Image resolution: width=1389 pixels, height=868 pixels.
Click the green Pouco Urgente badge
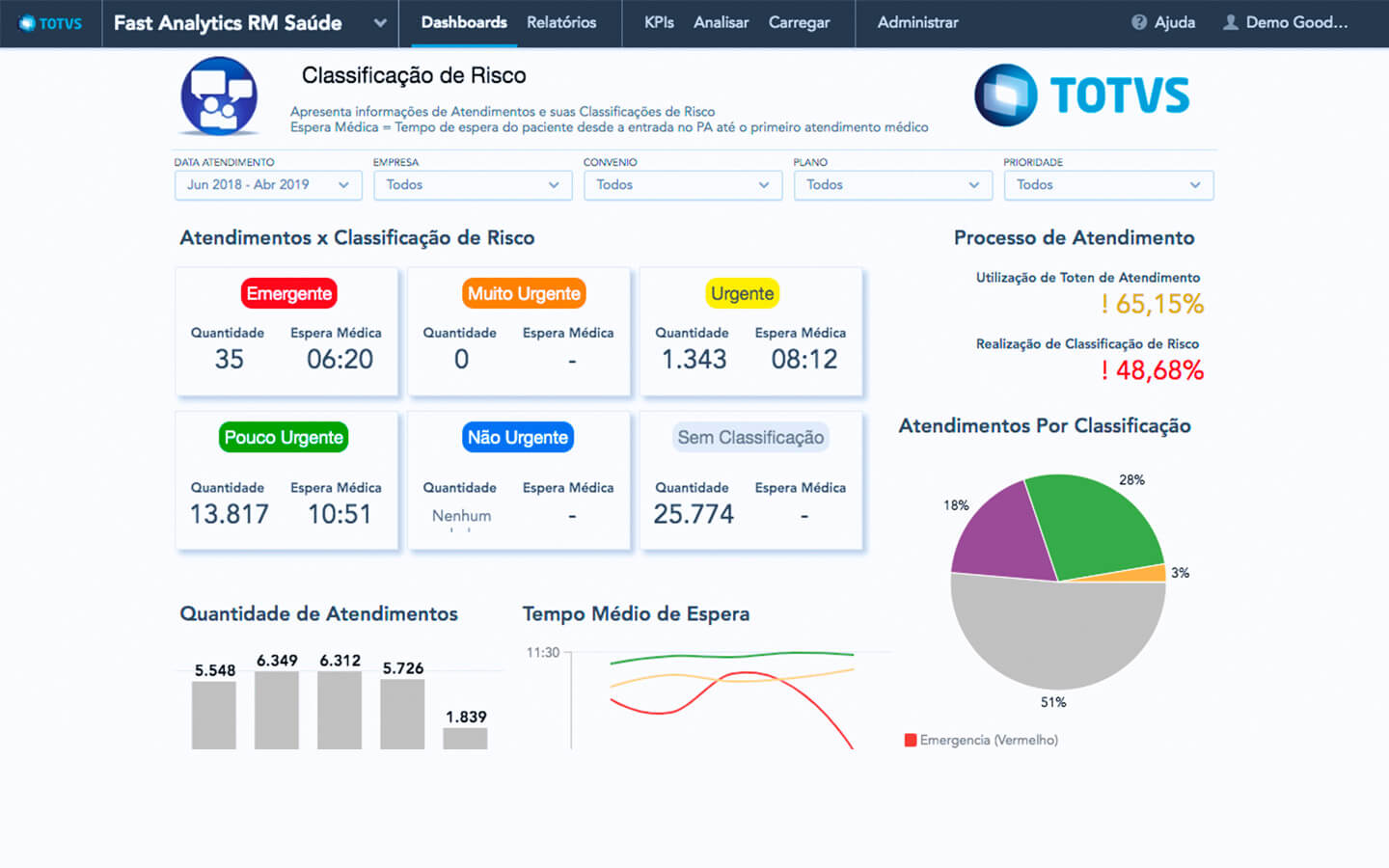[x=284, y=437]
